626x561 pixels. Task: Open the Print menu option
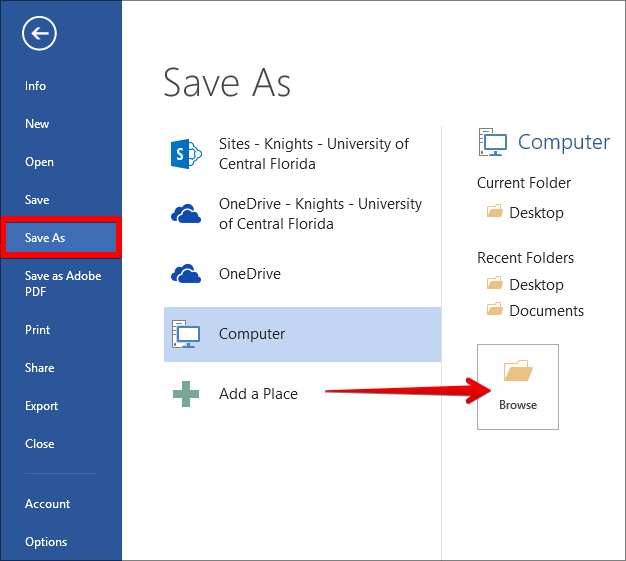pos(38,330)
